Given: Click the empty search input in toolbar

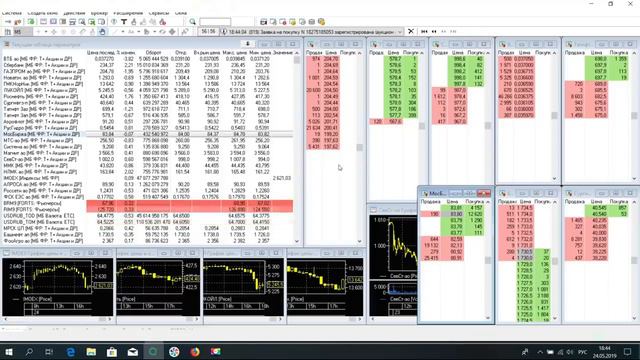Looking at the screenshot, I should pyautogui.click(x=215, y=22).
